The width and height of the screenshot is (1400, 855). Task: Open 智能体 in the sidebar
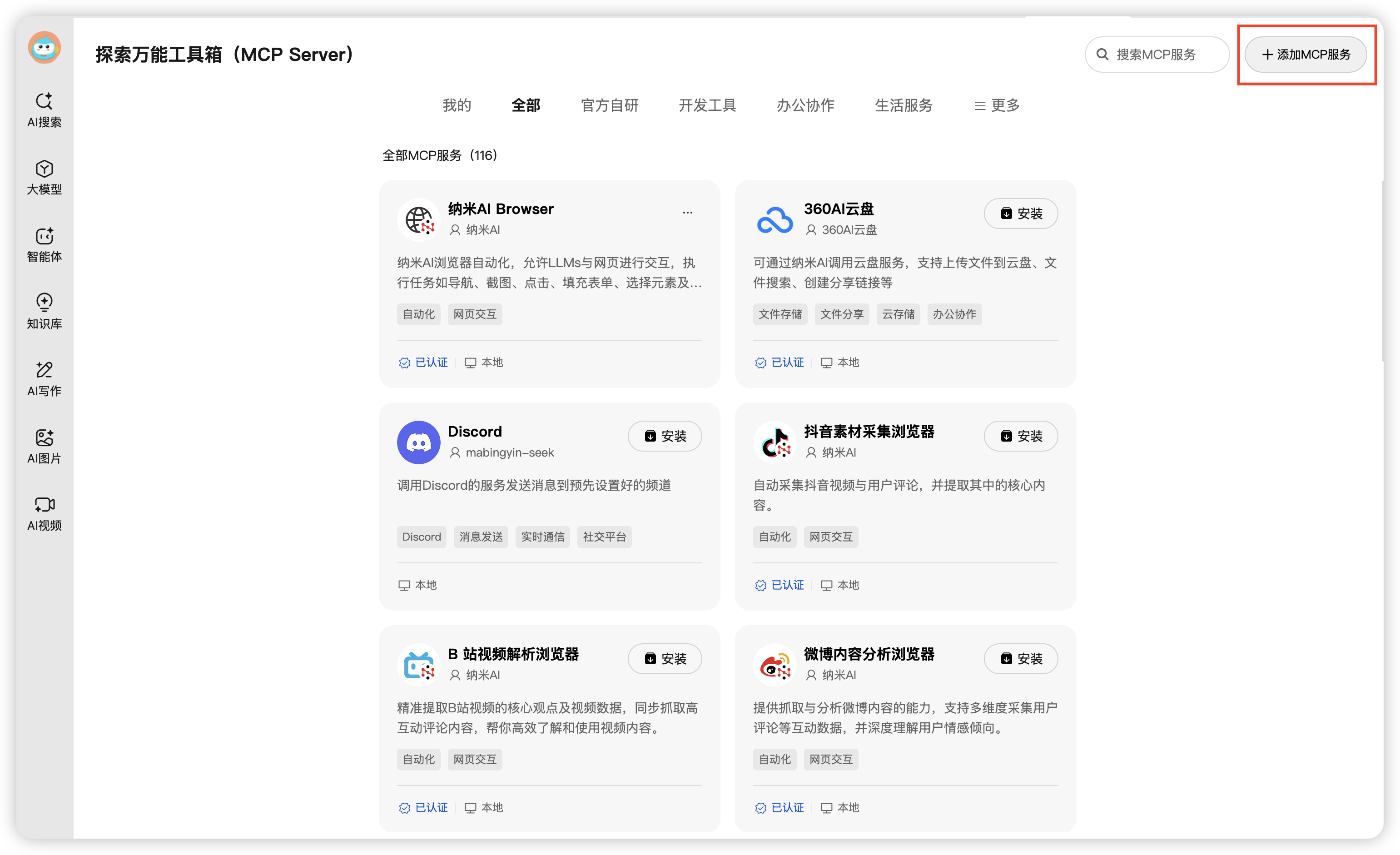(45, 245)
